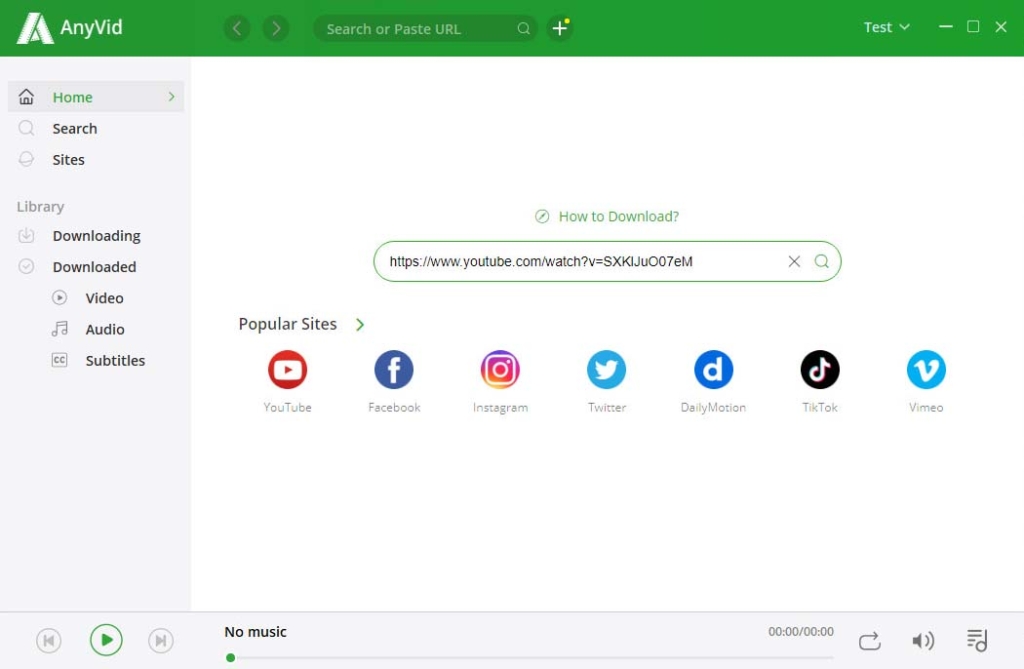Click the Instagram site icon
Viewport: 1024px width, 669px height.
click(x=500, y=370)
